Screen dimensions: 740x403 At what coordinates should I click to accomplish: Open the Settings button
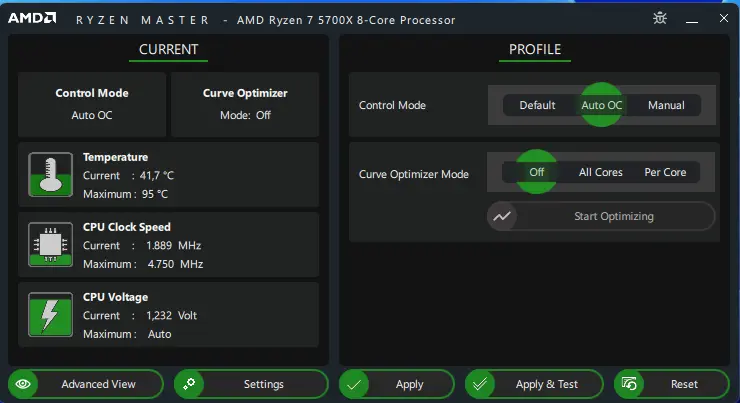tap(251, 384)
